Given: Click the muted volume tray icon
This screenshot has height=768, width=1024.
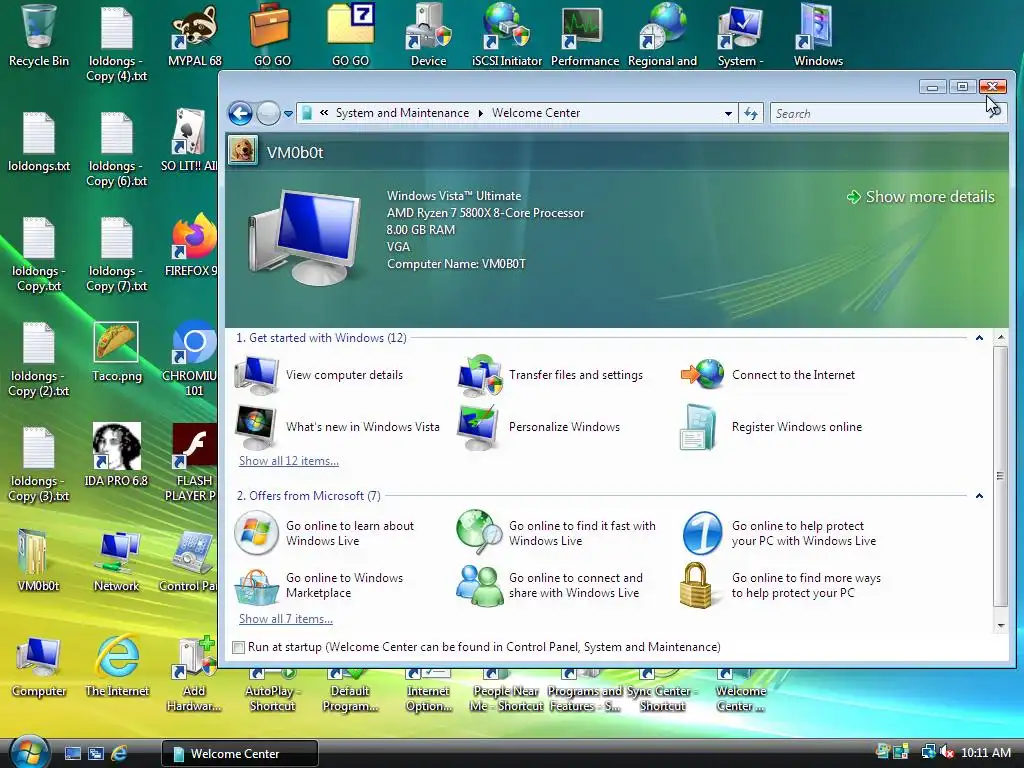Looking at the screenshot, I should (x=947, y=752).
